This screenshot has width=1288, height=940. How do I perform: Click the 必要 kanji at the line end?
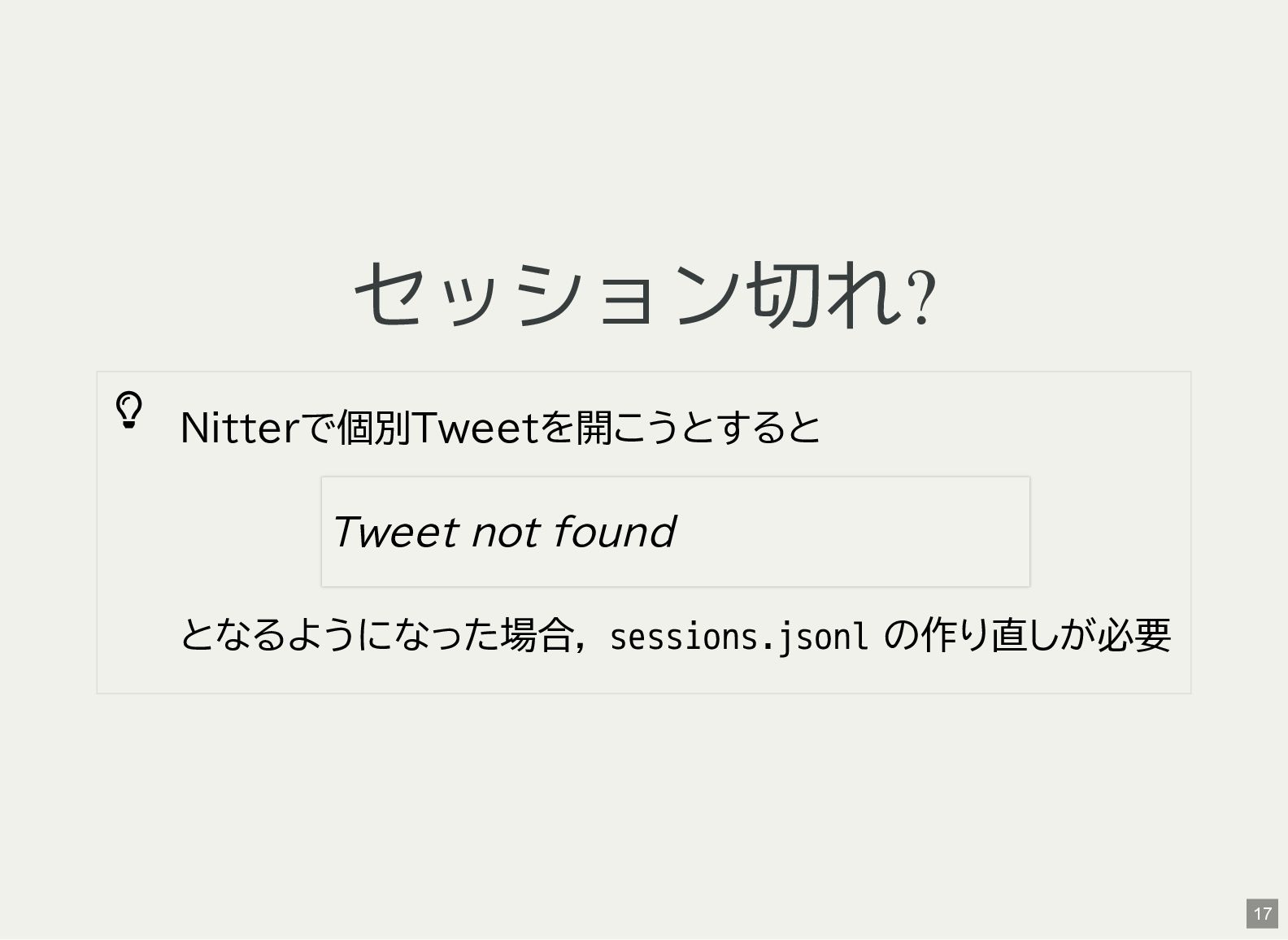(x=1135, y=635)
